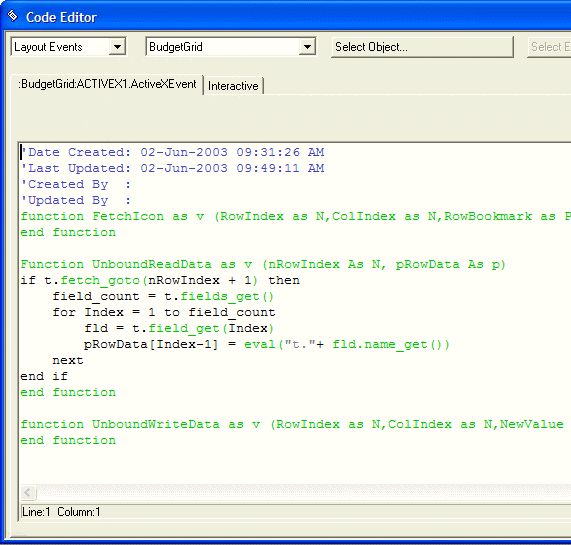The width and height of the screenshot is (571, 545).
Task: Expand the BudgetGrid dropdown arrow
Action: [x=307, y=47]
